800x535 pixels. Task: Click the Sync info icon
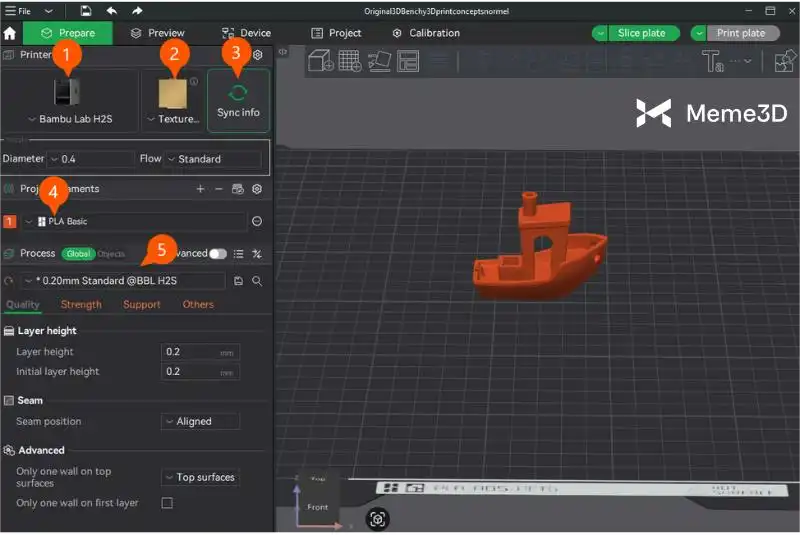(x=238, y=93)
